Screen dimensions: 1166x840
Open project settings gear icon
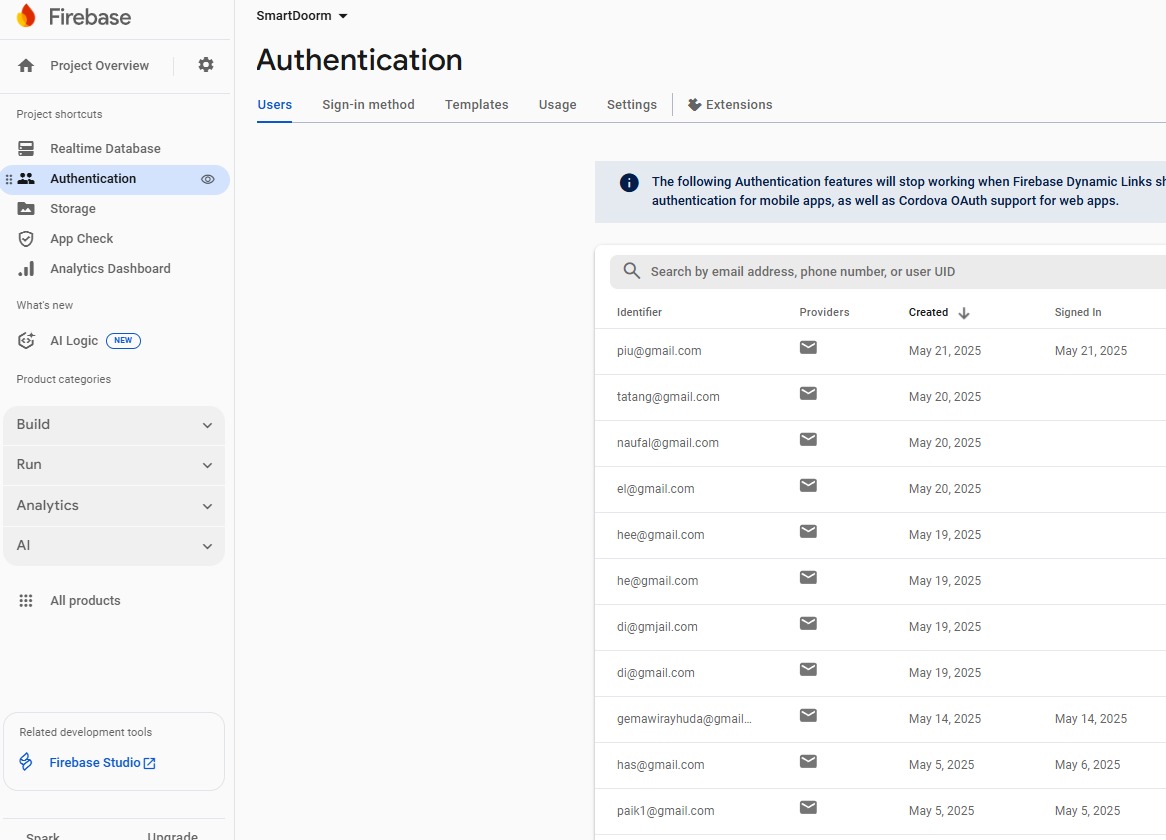(206, 65)
